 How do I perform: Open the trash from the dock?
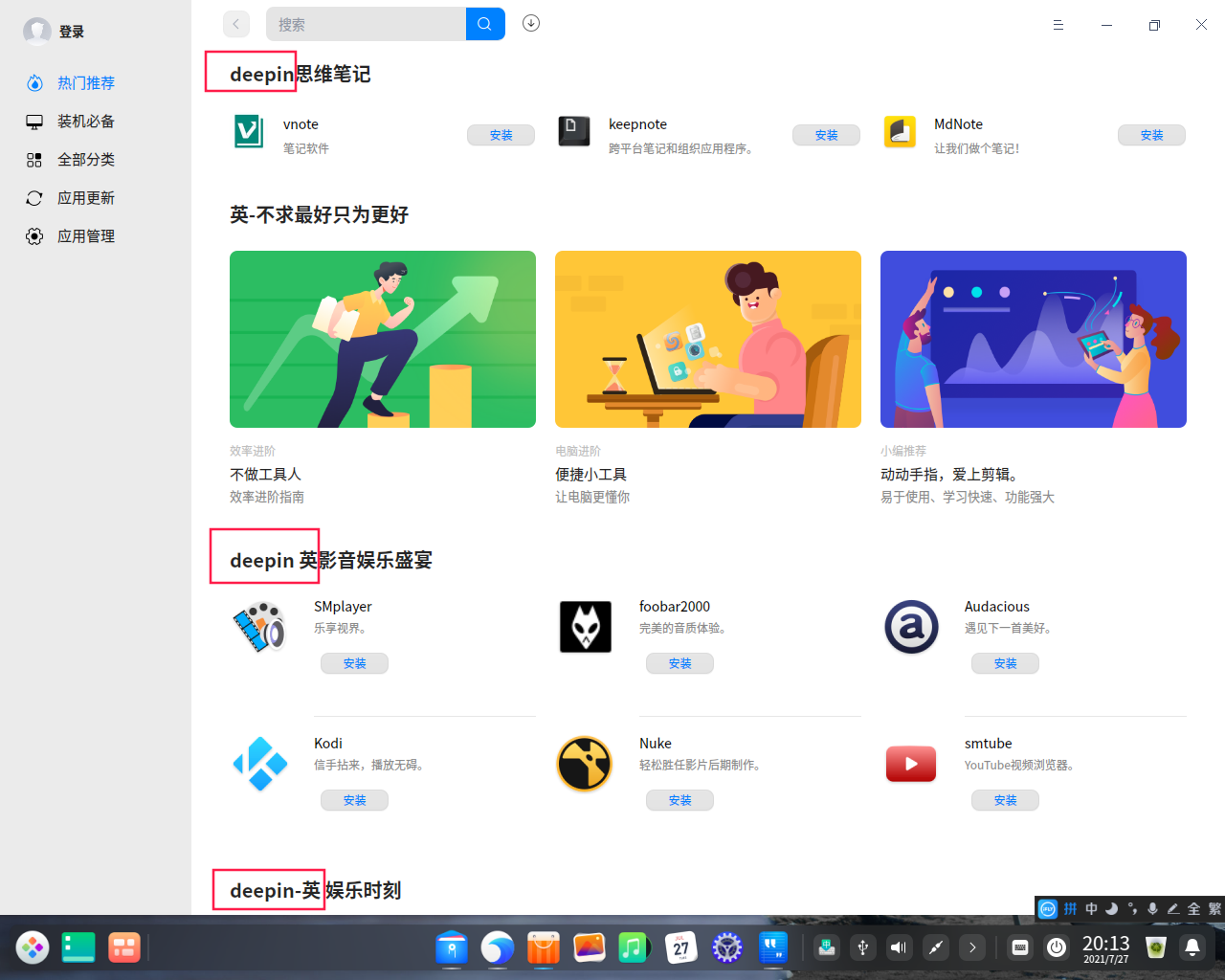(1156, 947)
